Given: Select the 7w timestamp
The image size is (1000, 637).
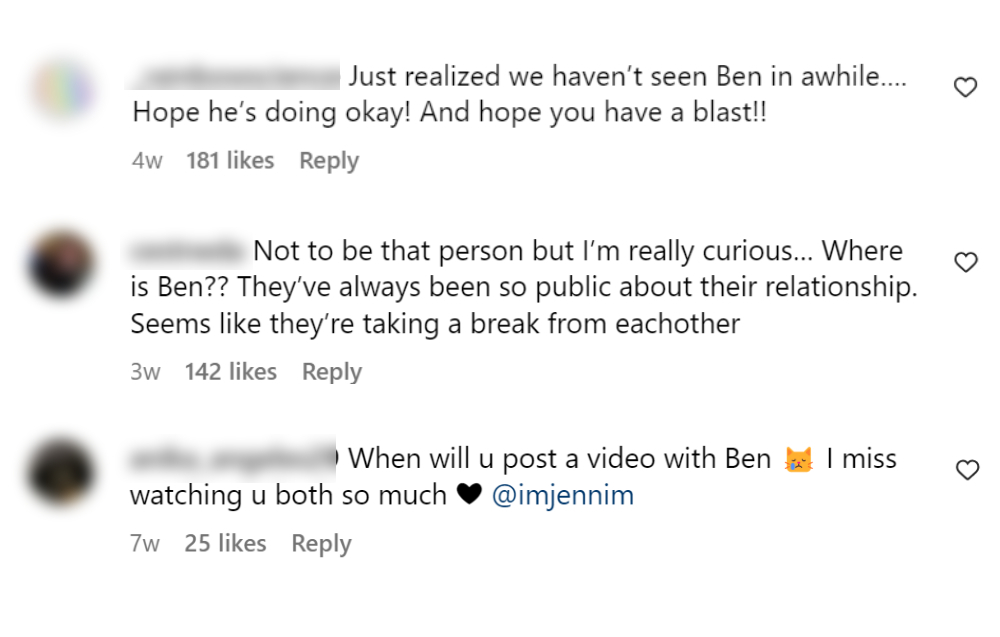Looking at the screenshot, I should 145,544.
